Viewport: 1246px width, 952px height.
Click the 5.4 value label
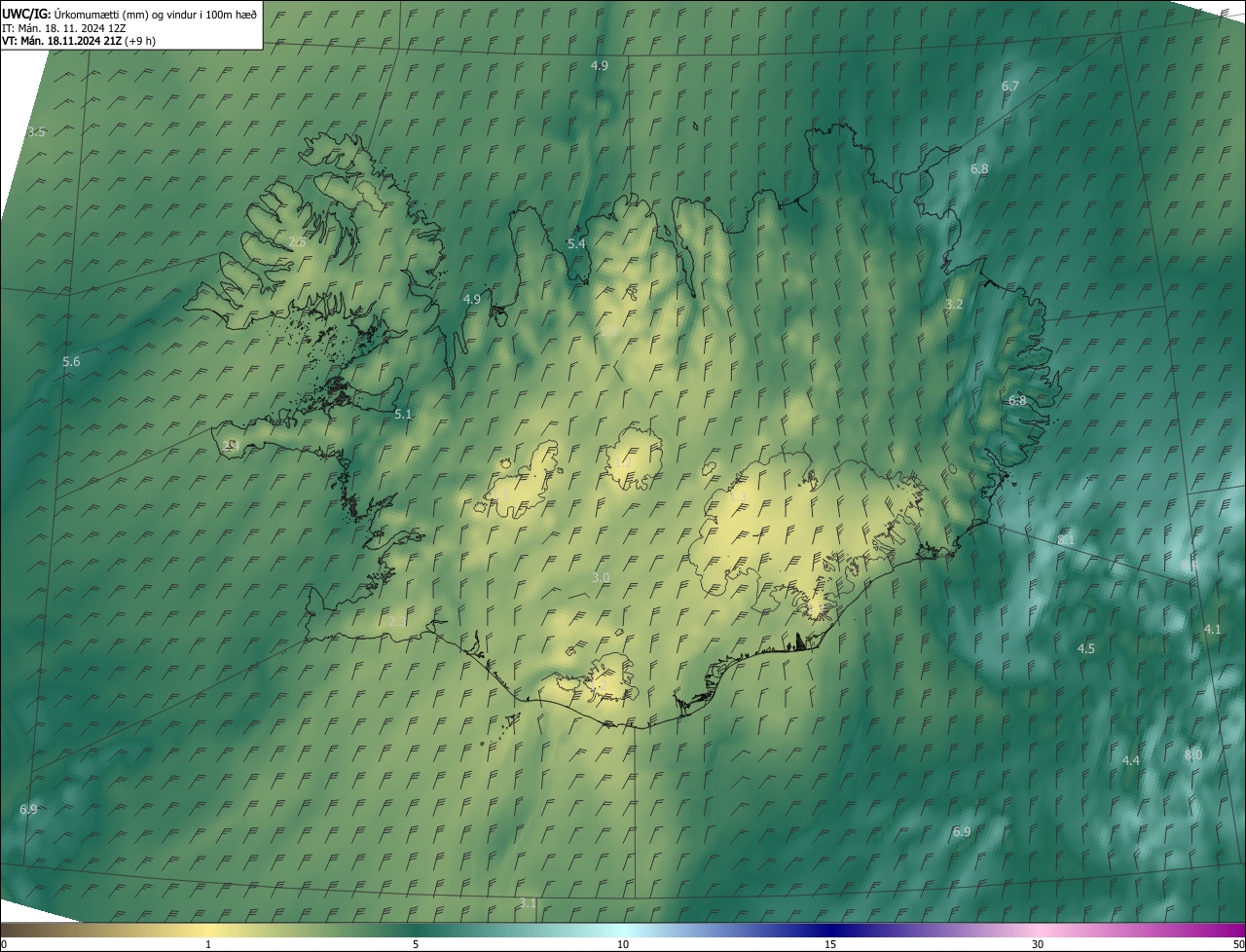[x=576, y=243]
